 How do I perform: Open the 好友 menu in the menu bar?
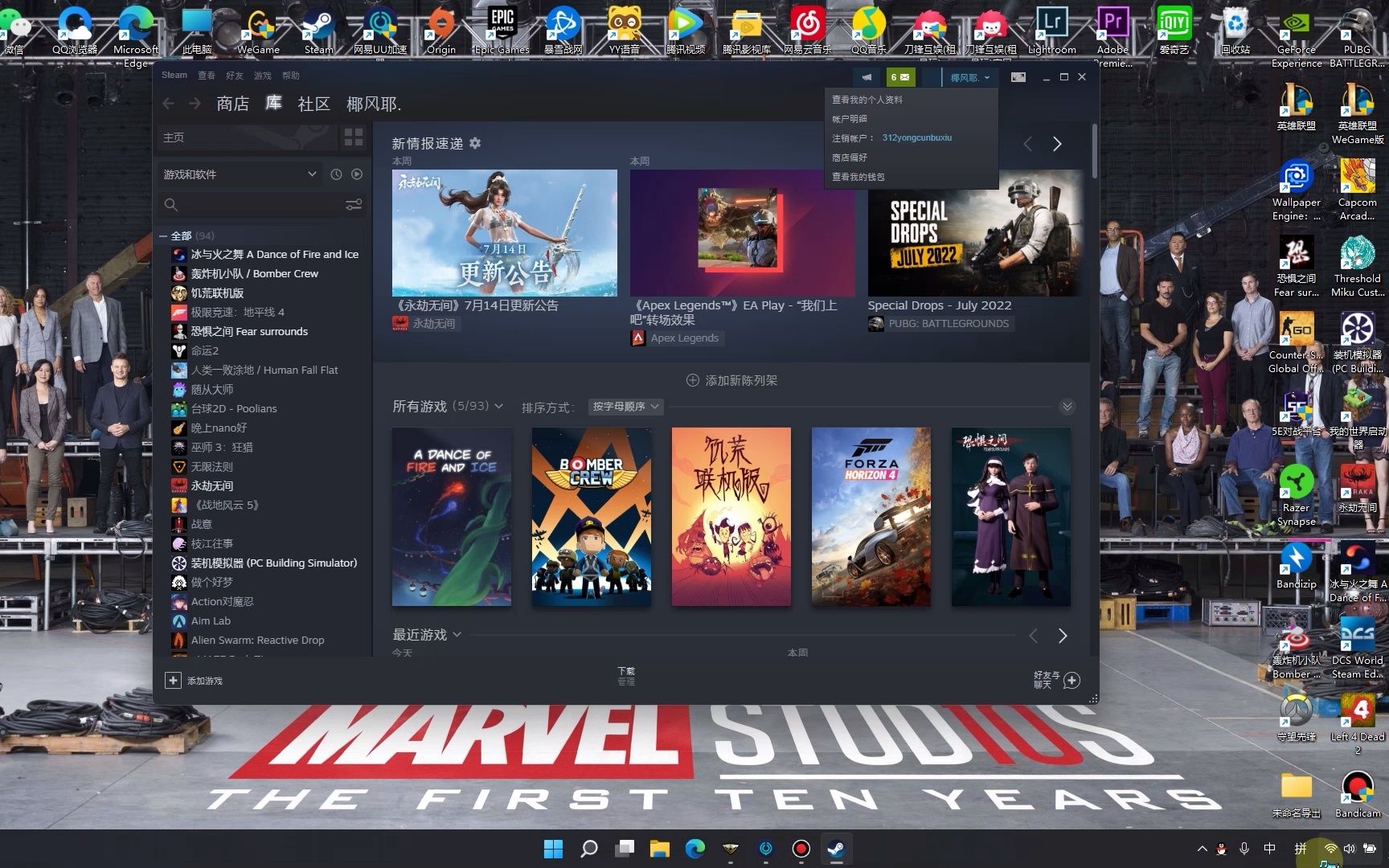pos(234,75)
